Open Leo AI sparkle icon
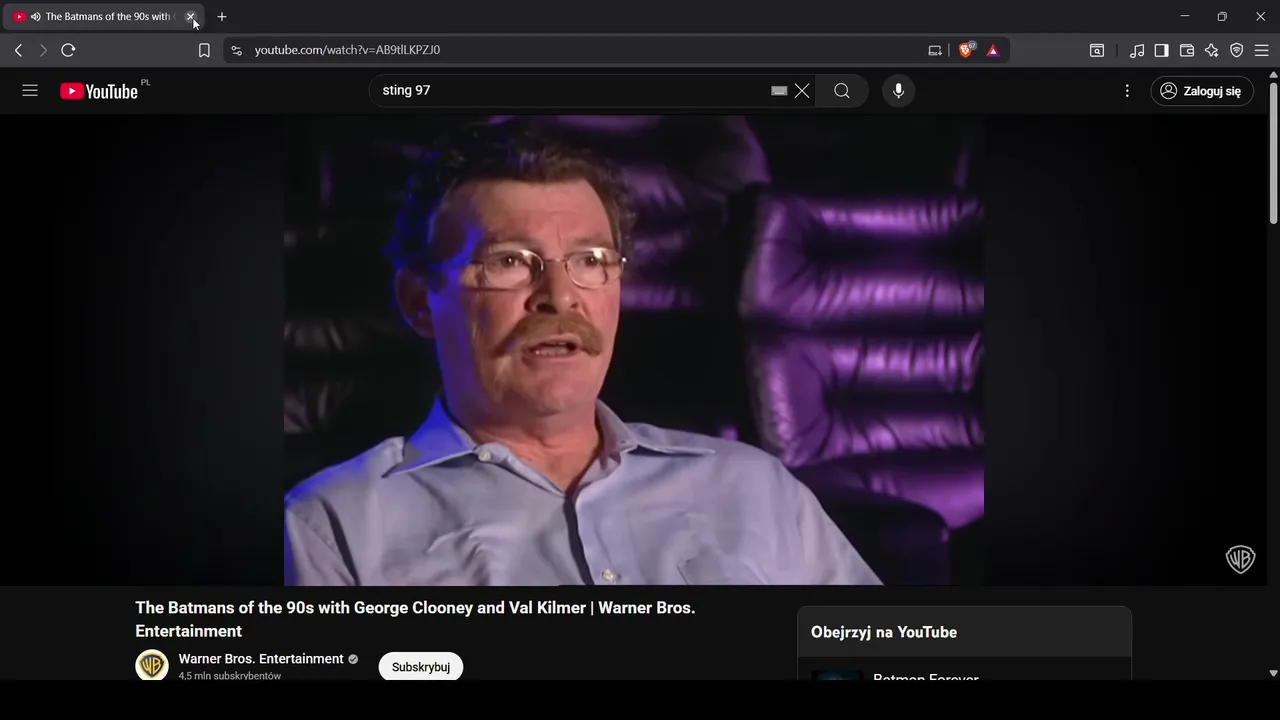 [x=1212, y=50]
